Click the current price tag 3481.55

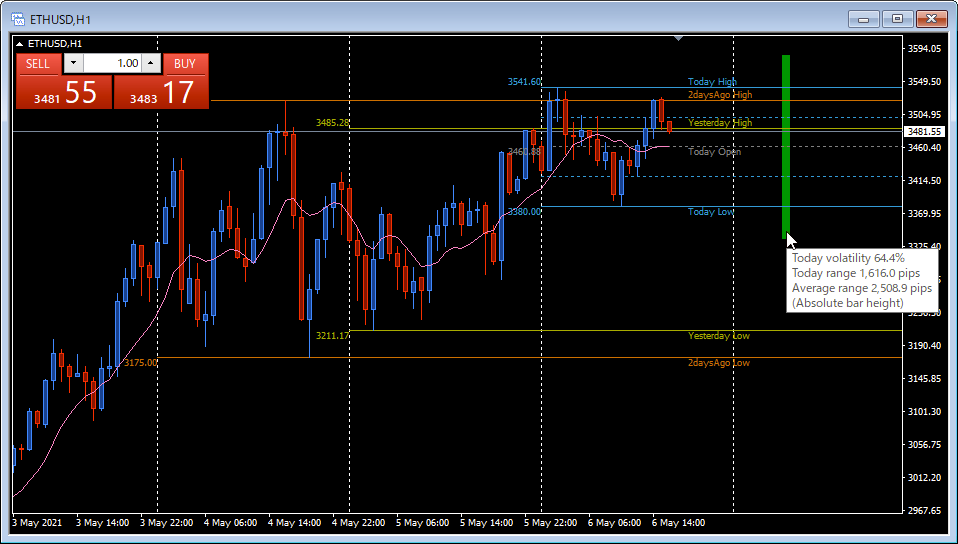click(x=924, y=131)
